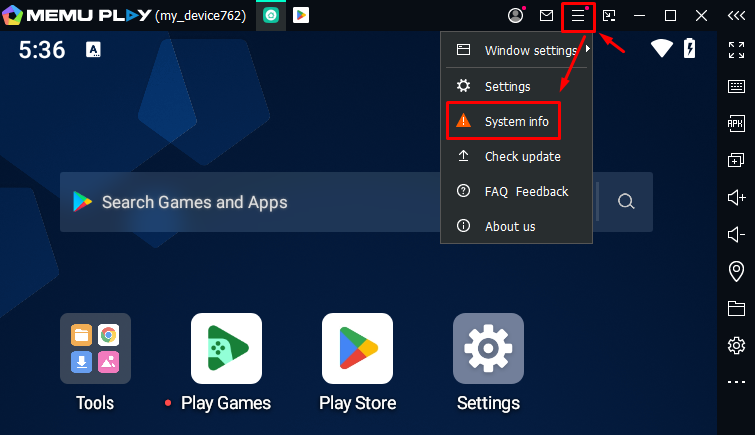Click the my_device762 title text
Image resolution: width=755 pixels, height=435 pixels.
201,16
